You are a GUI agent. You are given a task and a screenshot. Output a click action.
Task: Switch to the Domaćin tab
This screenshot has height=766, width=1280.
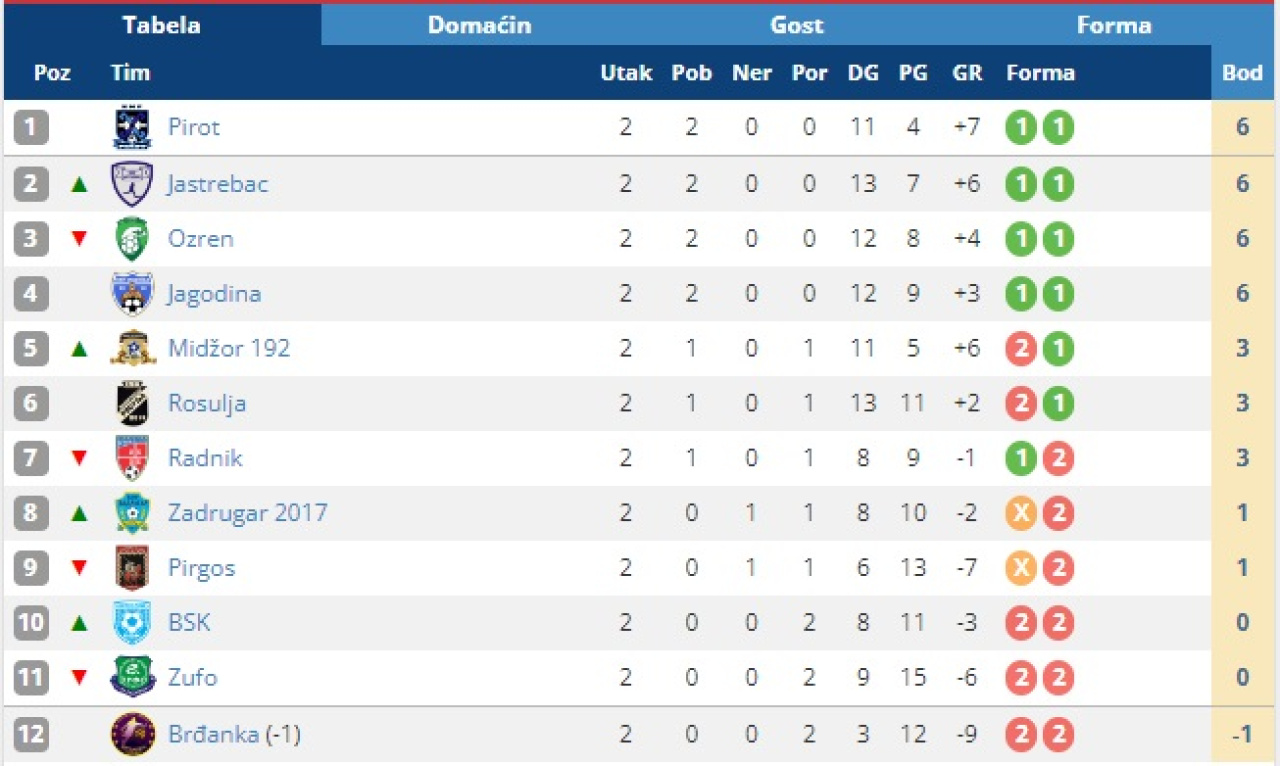pyautogui.click(x=479, y=25)
